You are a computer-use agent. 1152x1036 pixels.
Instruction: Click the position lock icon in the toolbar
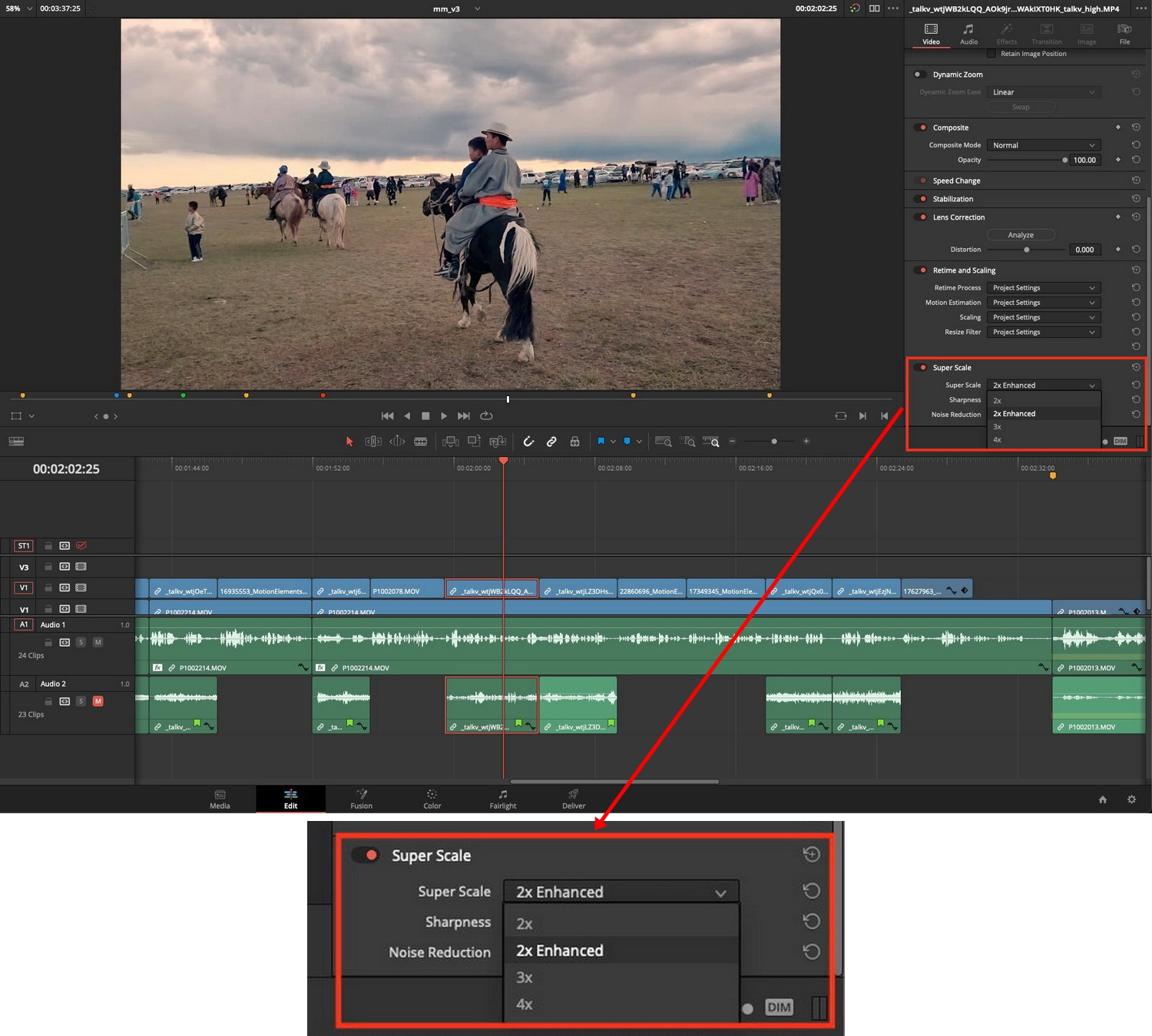(574, 442)
